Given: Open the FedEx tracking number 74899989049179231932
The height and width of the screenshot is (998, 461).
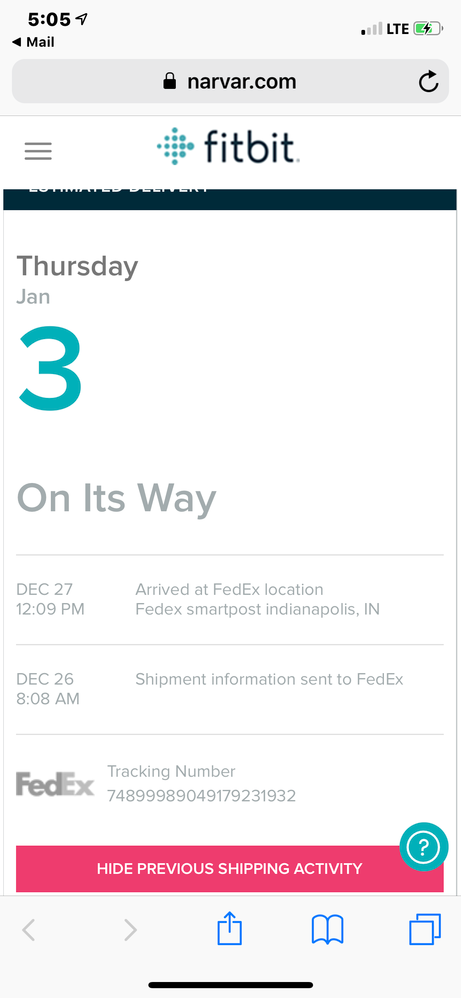Looking at the screenshot, I should [x=201, y=796].
